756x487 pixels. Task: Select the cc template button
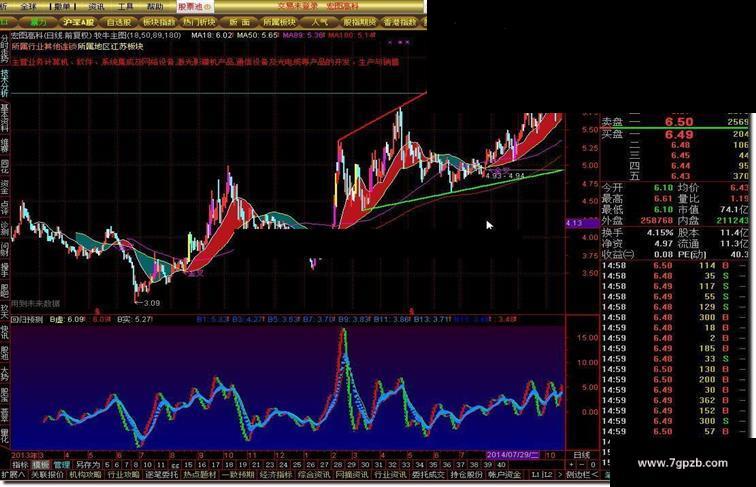(x=175, y=465)
